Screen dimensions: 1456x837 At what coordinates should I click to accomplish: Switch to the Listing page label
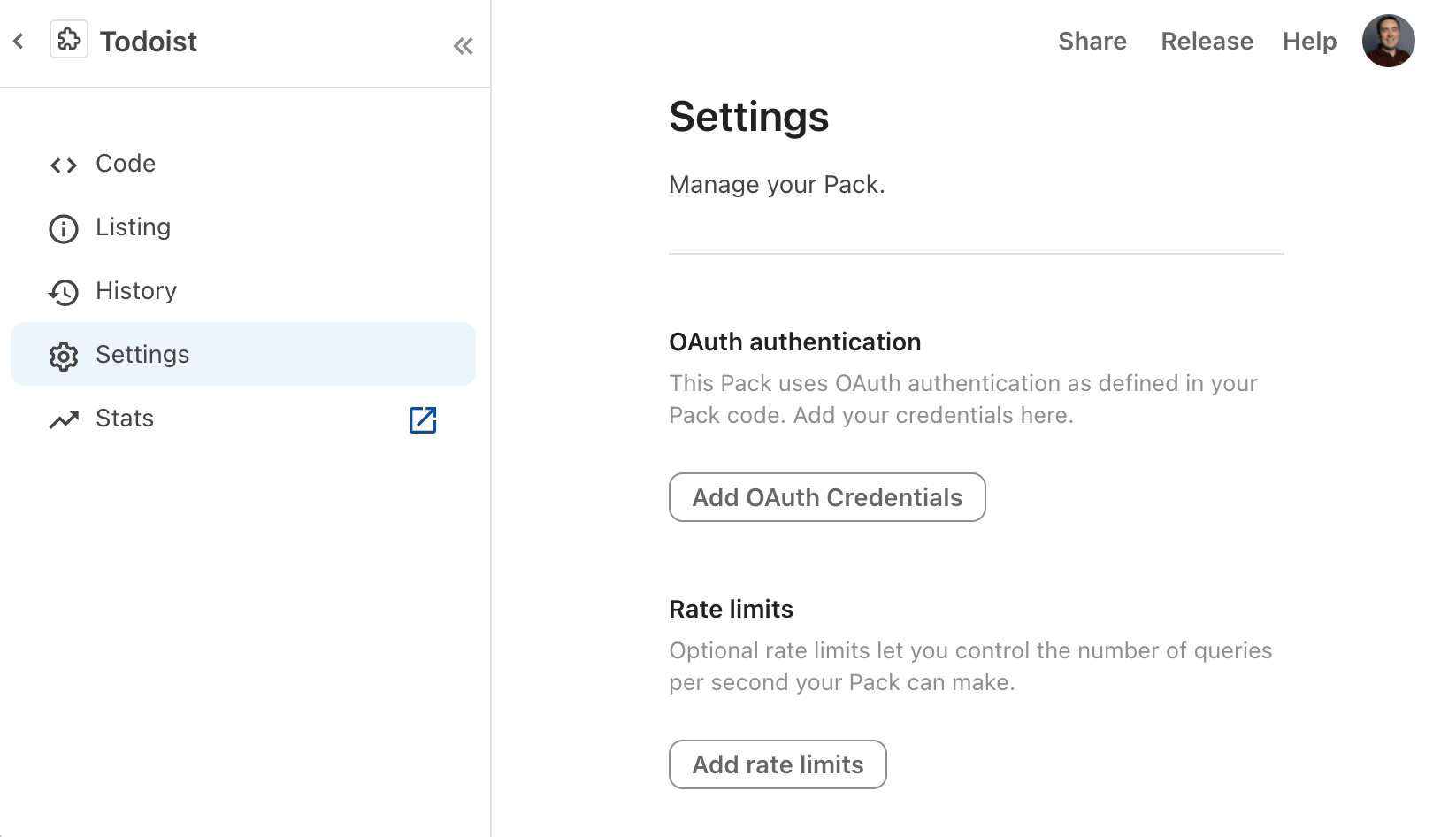coord(133,227)
